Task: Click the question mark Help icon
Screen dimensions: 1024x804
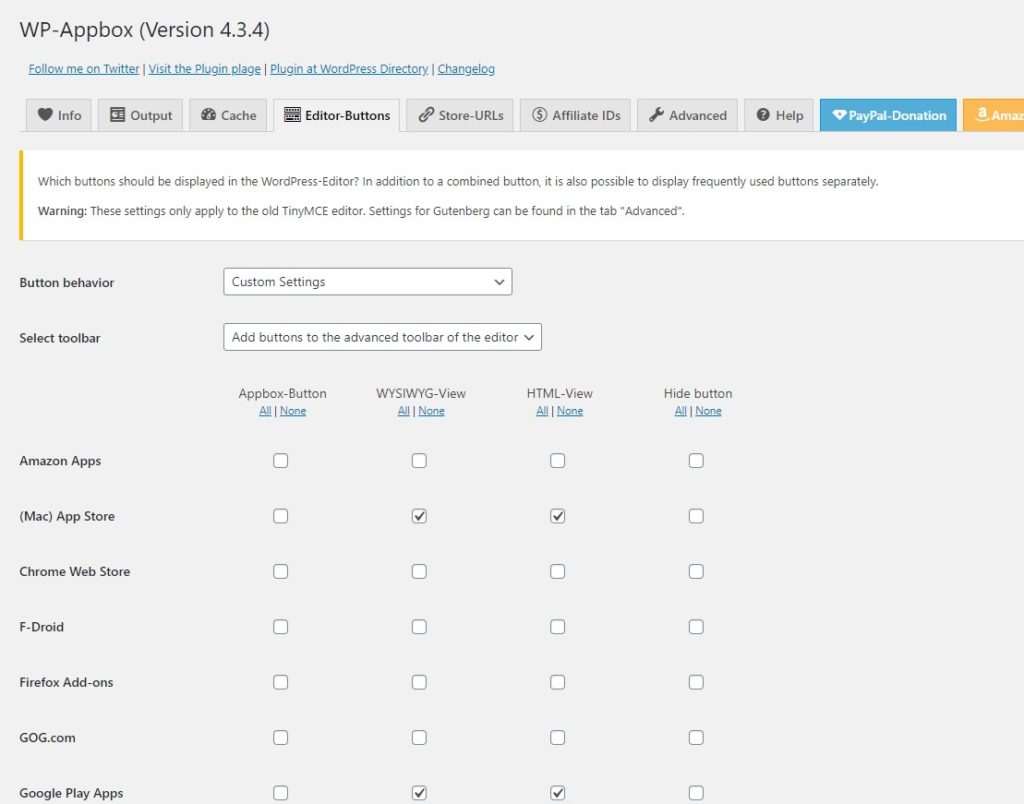Action: (x=763, y=115)
